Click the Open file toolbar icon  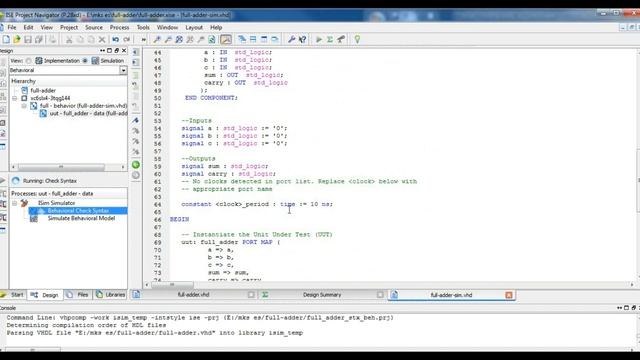[17, 40]
